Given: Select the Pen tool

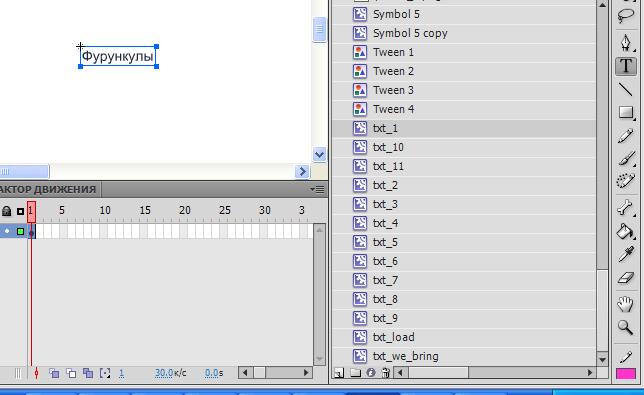Looking at the screenshot, I should 626,43.
